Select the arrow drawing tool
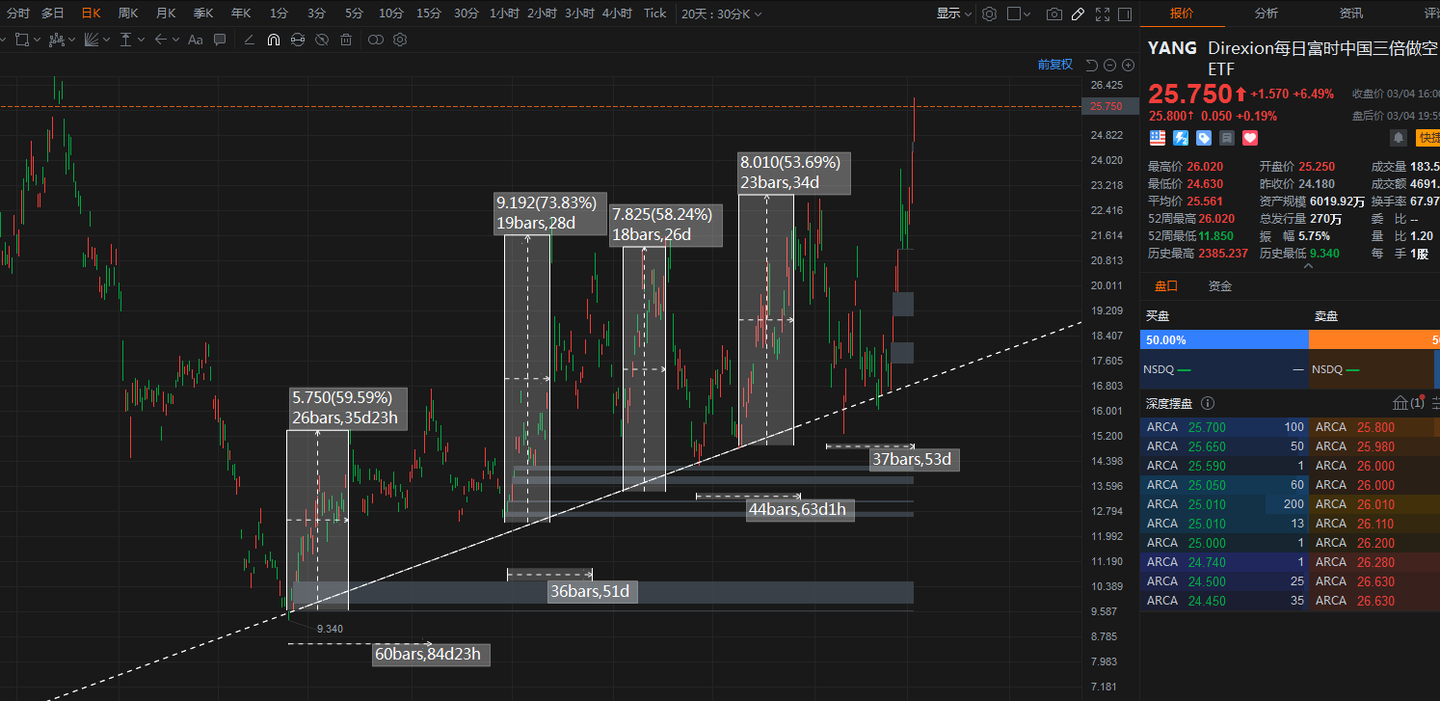Screen dimensions: 1440x701 160,40
